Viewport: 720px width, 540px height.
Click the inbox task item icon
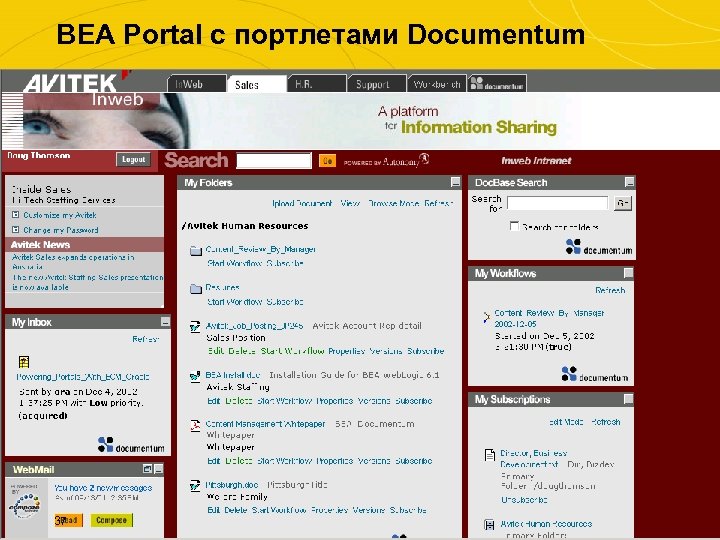pyautogui.click(x=24, y=362)
